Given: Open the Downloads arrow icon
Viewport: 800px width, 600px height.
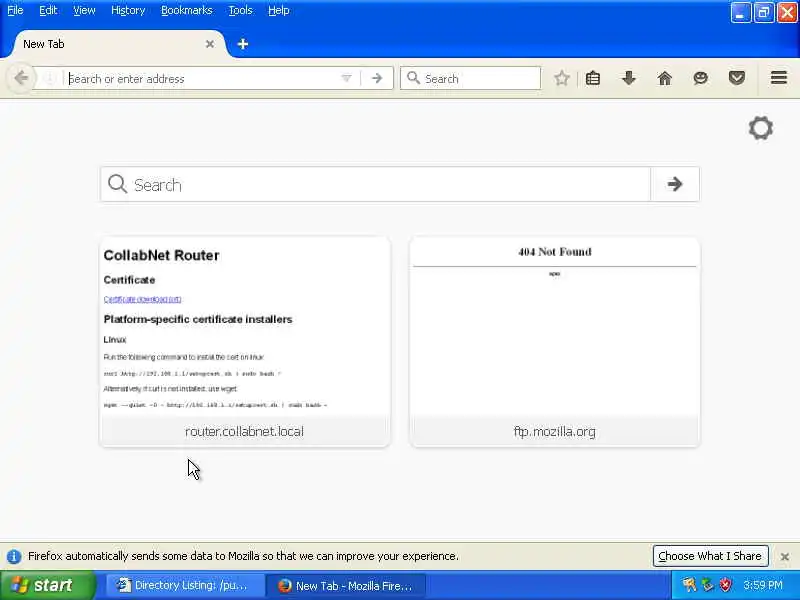Looking at the screenshot, I should (x=629, y=78).
